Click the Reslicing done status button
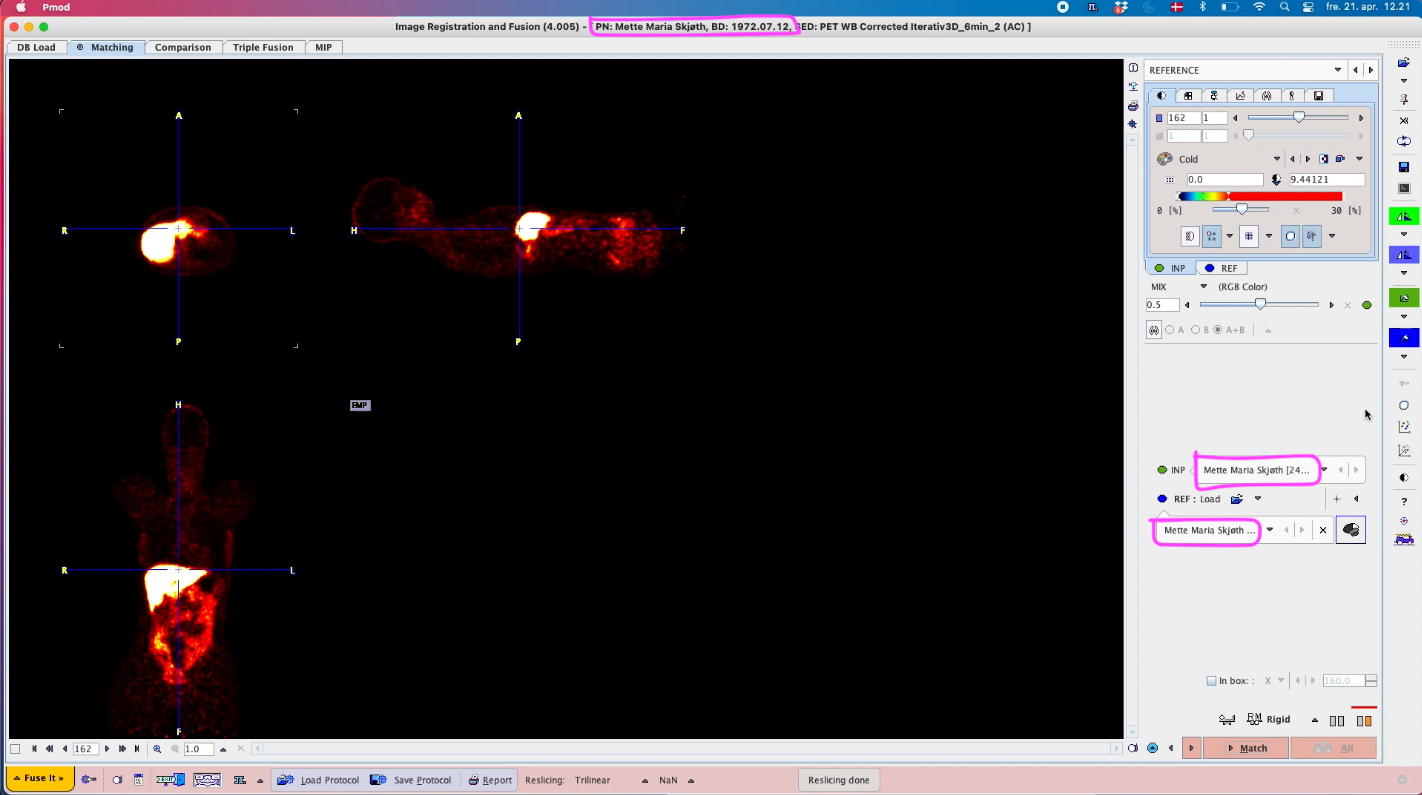The height and width of the screenshot is (795, 1422). click(839, 780)
